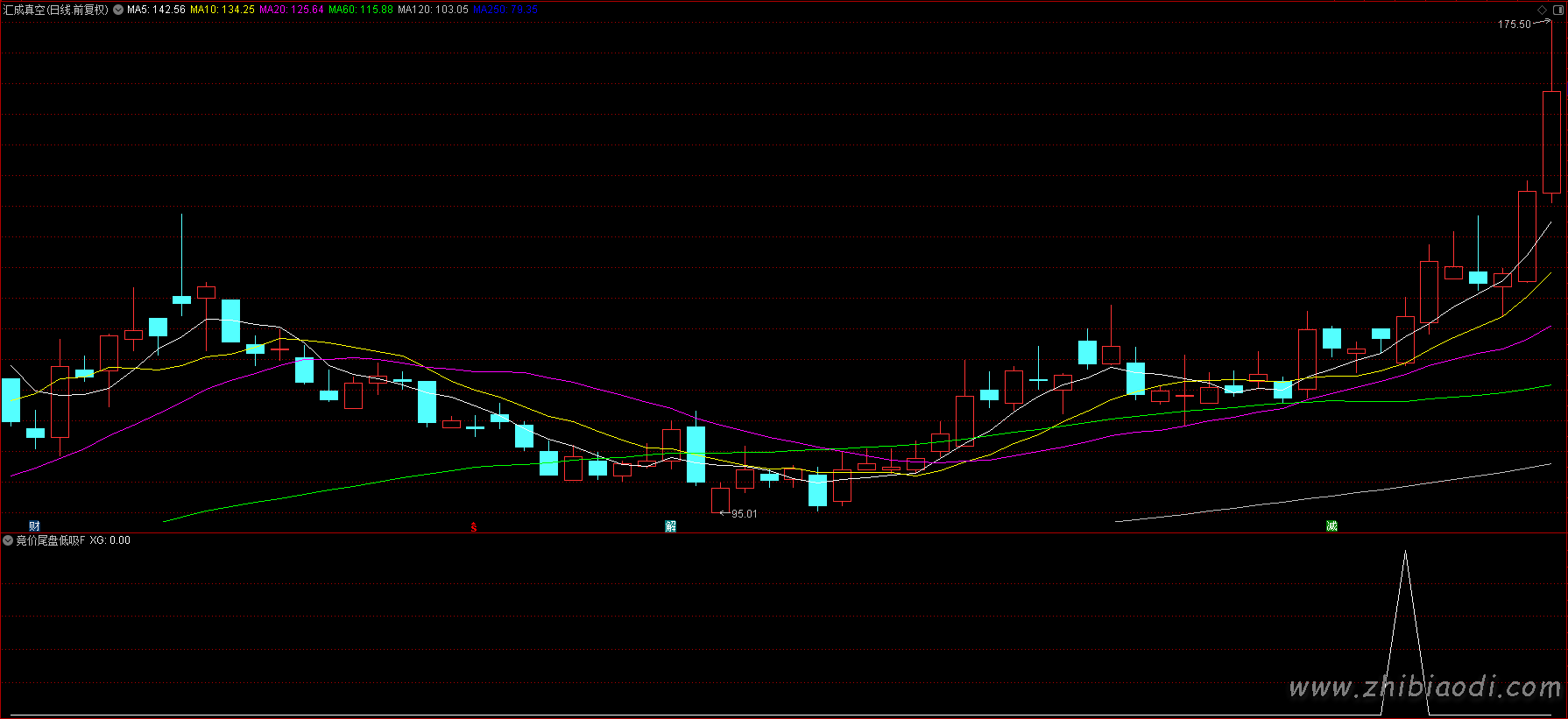Click the 财 event marker below the chart
The width and height of the screenshot is (1568, 719).
(x=34, y=526)
